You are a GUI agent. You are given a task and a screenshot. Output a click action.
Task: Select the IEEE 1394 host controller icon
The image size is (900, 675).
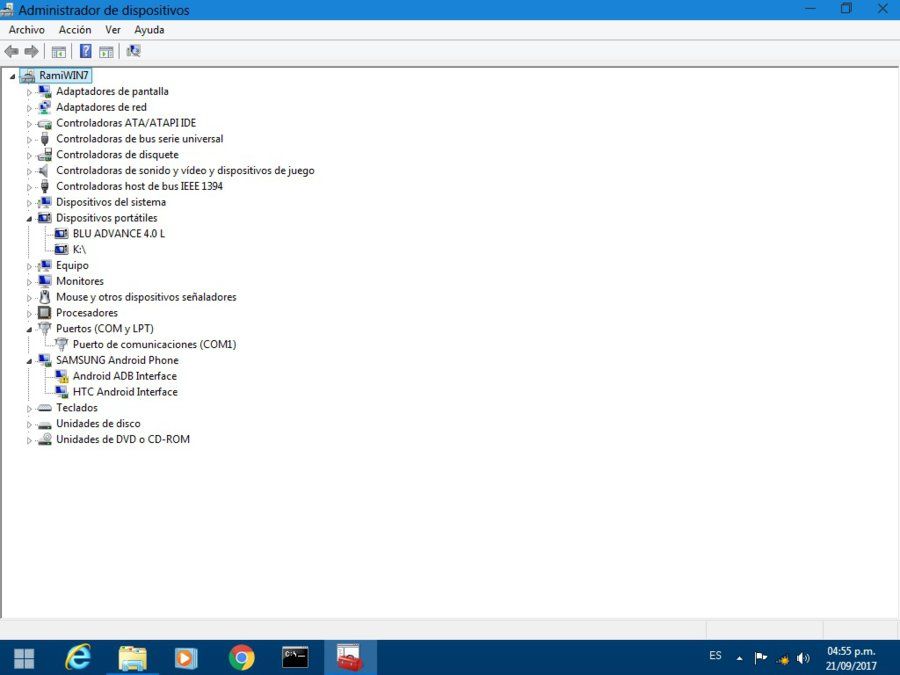click(x=44, y=186)
